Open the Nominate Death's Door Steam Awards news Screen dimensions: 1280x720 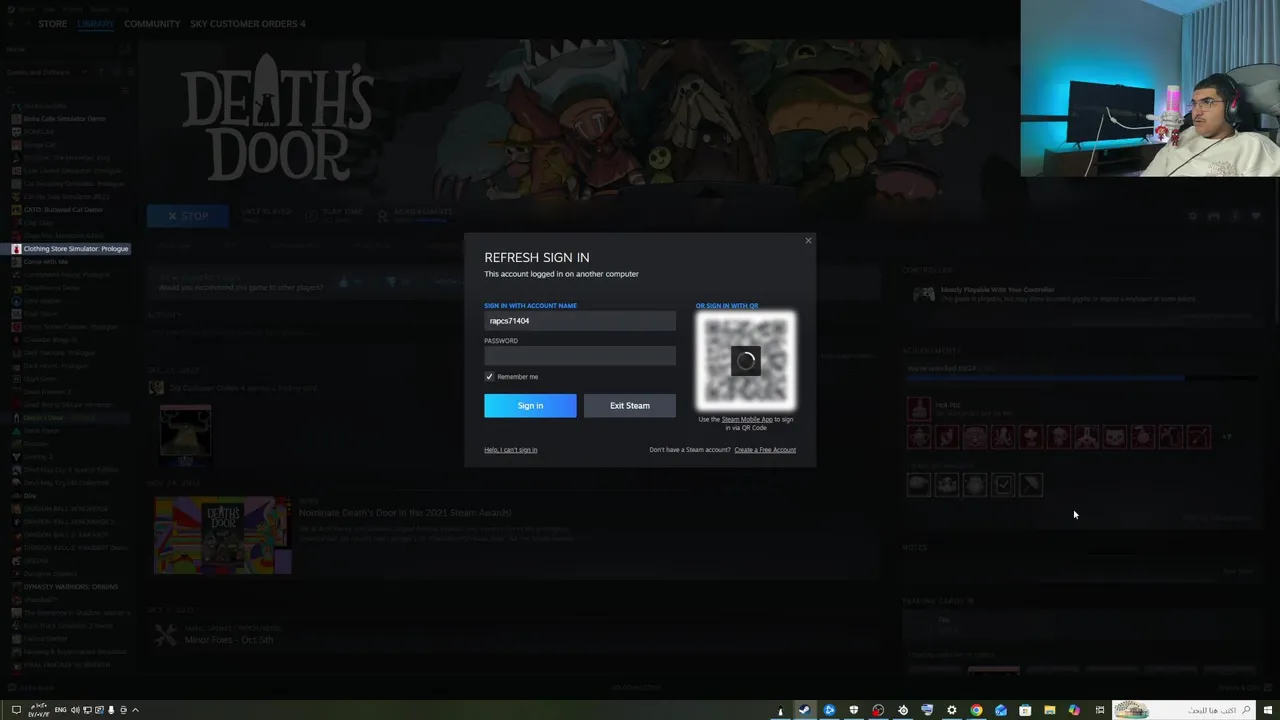point(405,512)
